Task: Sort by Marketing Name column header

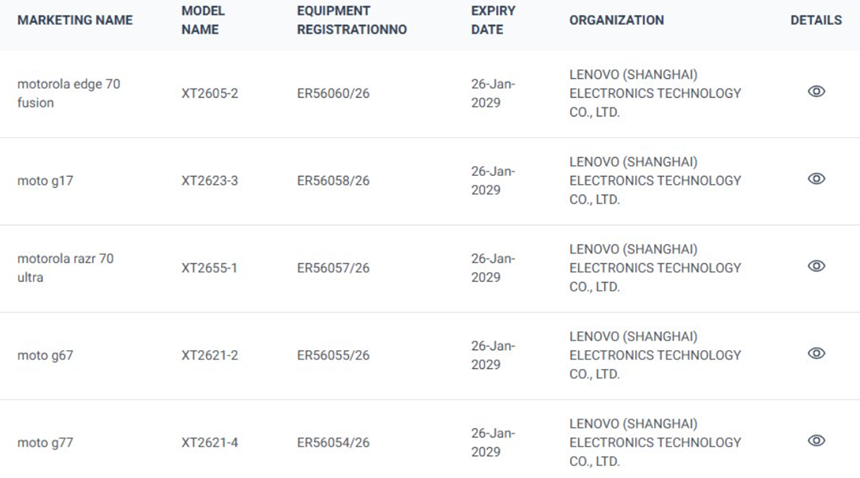Action: pos(75,20)
